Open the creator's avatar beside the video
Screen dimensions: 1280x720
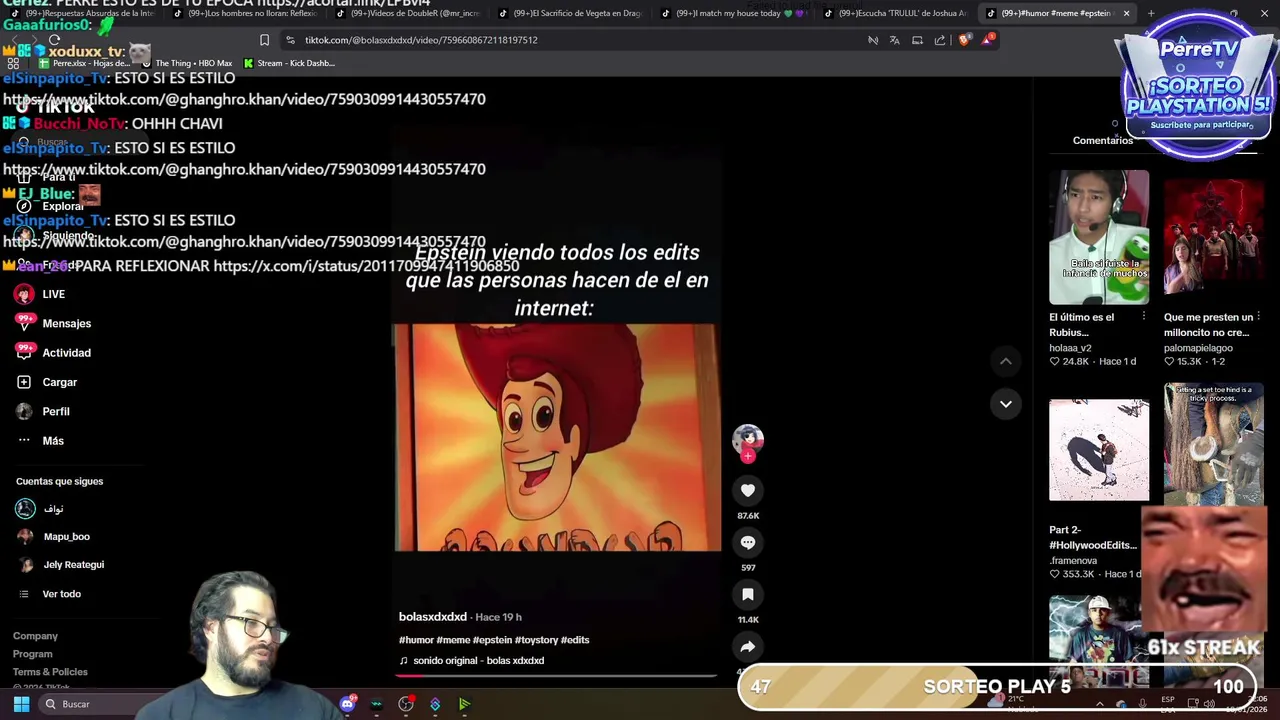point(748,438)
